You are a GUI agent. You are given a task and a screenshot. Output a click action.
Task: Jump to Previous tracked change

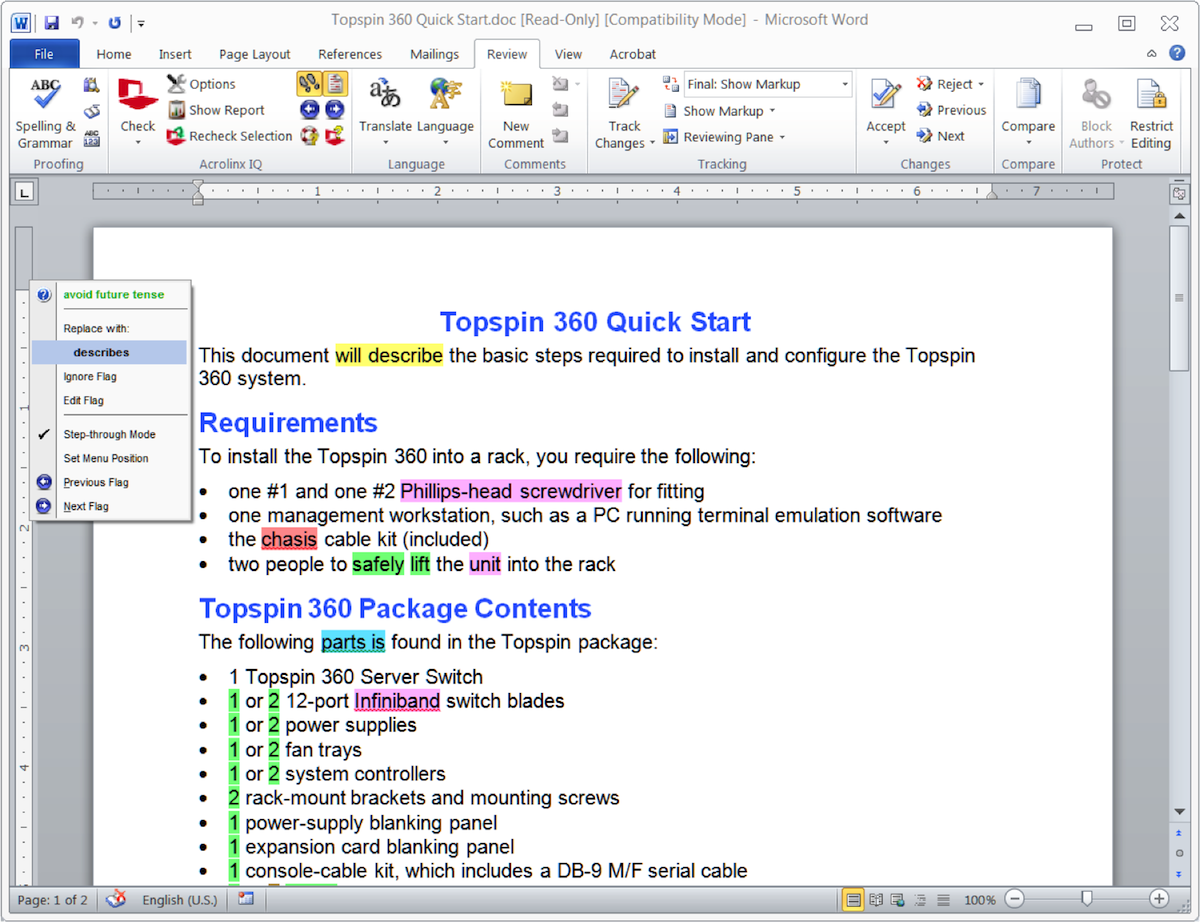coord(951,110)
